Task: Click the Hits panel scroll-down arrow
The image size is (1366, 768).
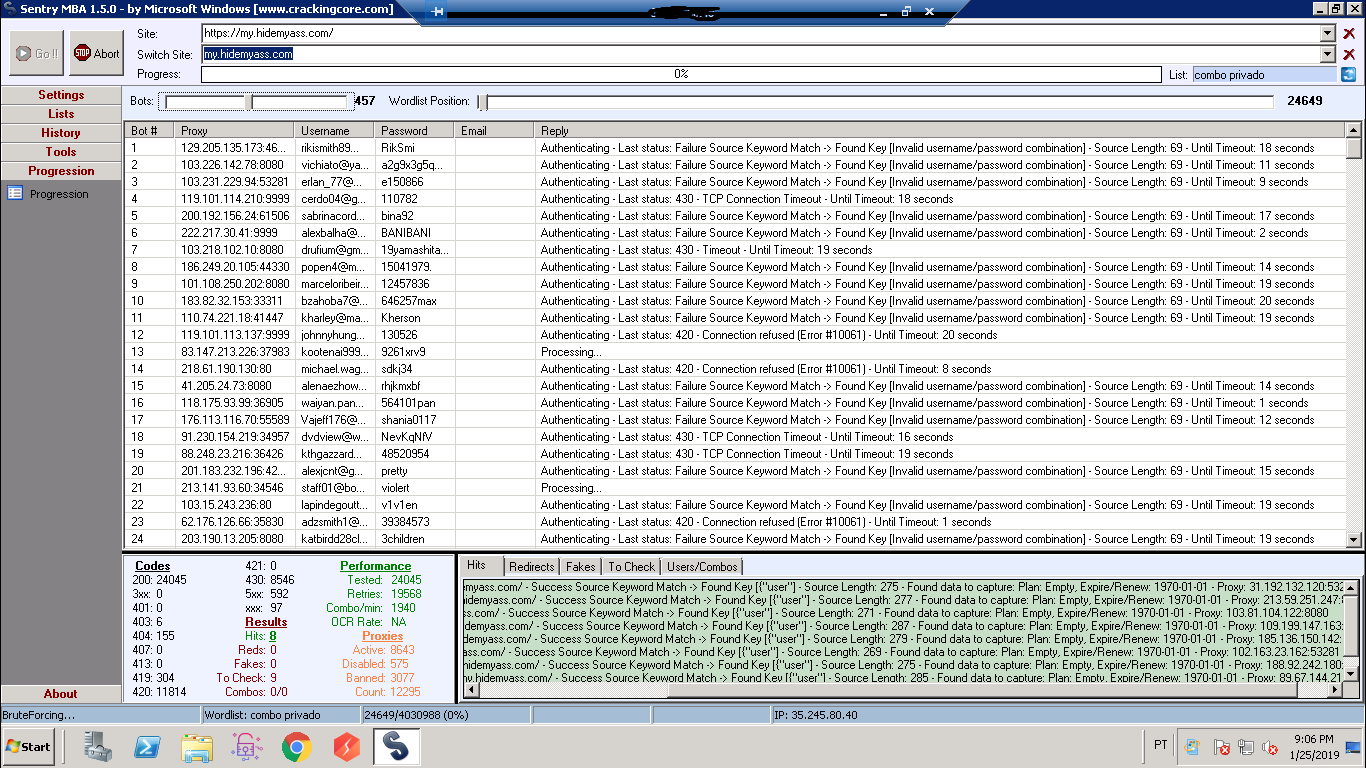Action: coord(1352,672)
